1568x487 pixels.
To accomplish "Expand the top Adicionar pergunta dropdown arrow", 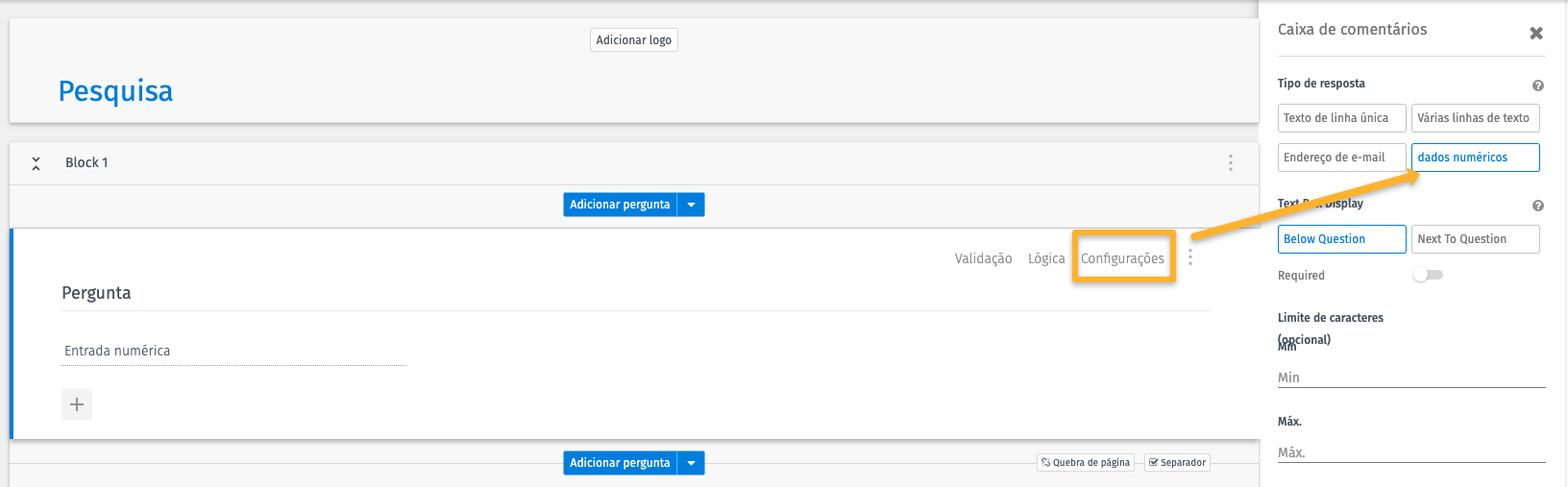I will tap(691, 205).
